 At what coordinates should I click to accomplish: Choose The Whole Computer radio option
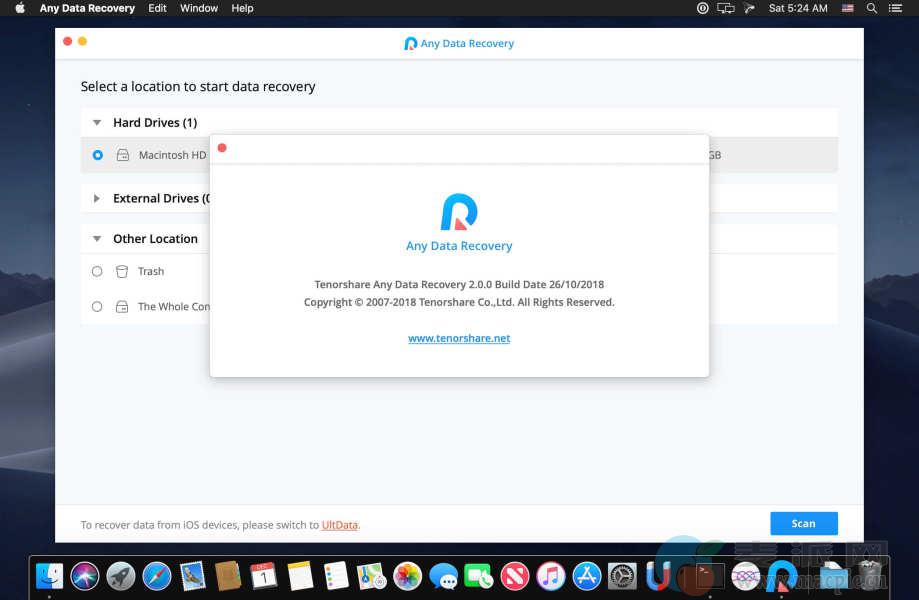[x=97, y=307]
